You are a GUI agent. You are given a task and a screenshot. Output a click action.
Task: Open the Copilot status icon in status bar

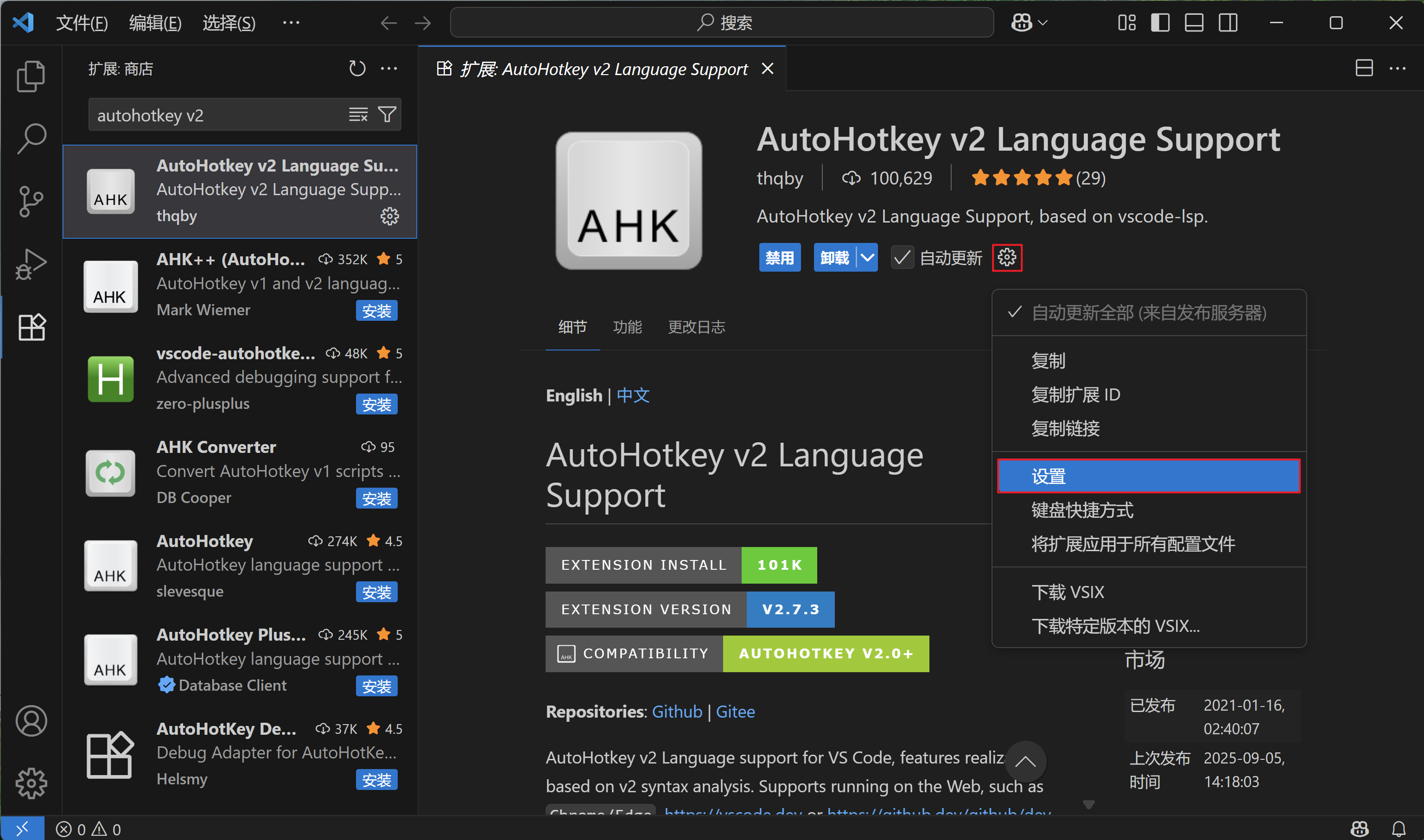click(x=1360, y=829)
